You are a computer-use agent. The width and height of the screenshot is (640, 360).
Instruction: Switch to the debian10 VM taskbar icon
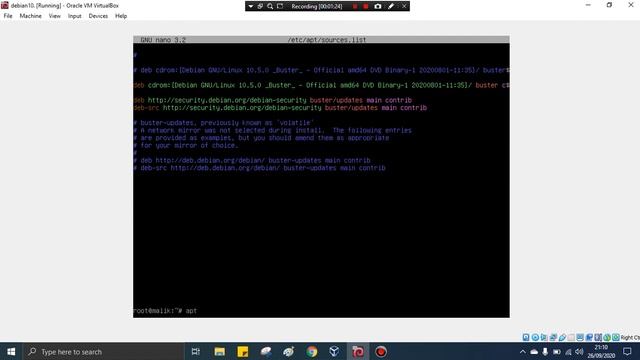coord(358,351)
